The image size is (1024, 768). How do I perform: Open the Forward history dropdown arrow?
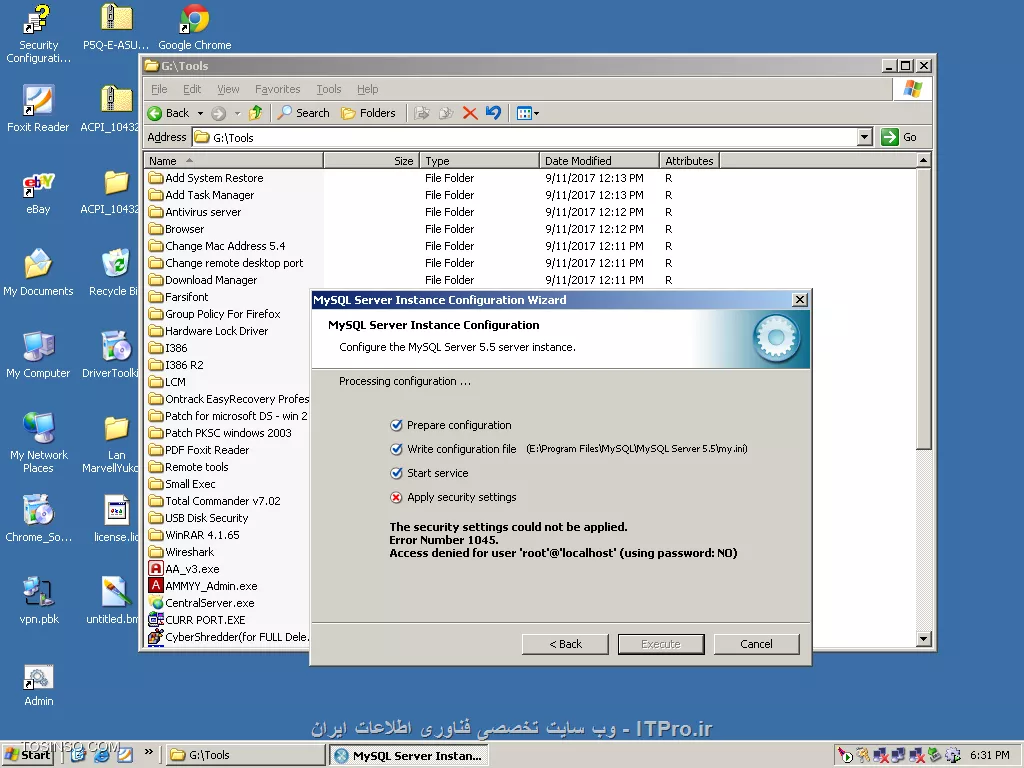tap(237, 114)
